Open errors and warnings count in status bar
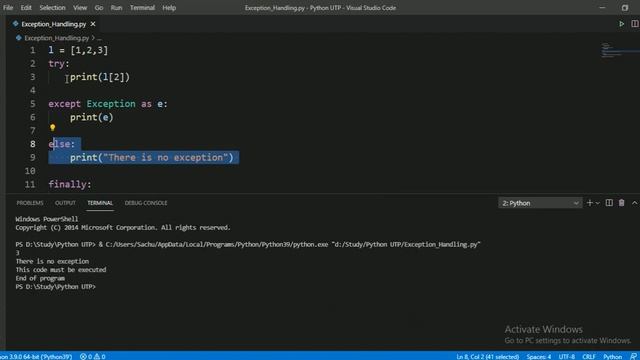Screen dimensions: 640x360 click(93, 356)
